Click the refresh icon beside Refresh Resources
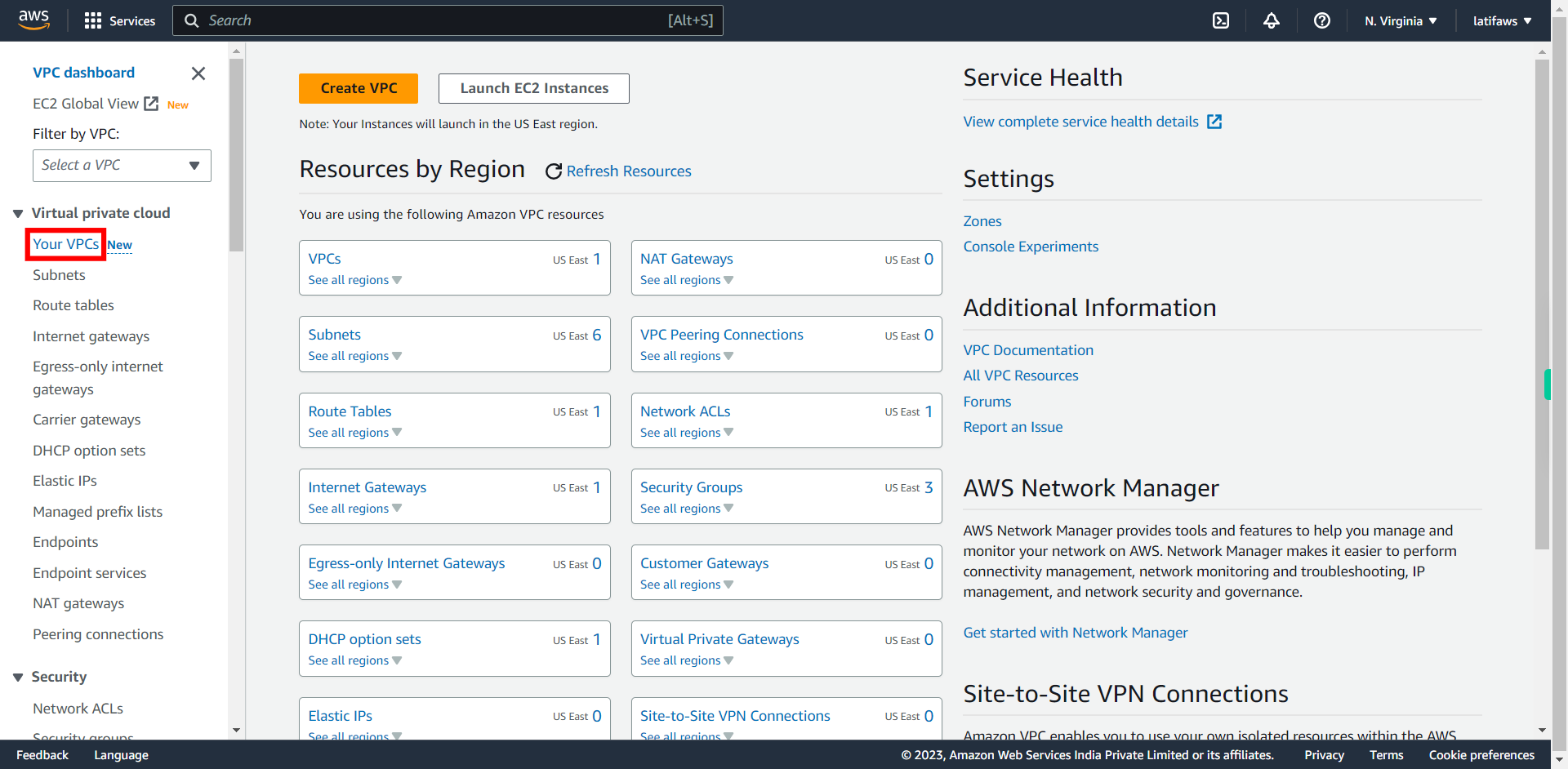Image resolution: width=1568 pixels, height=769 pixels. point(554,171)
